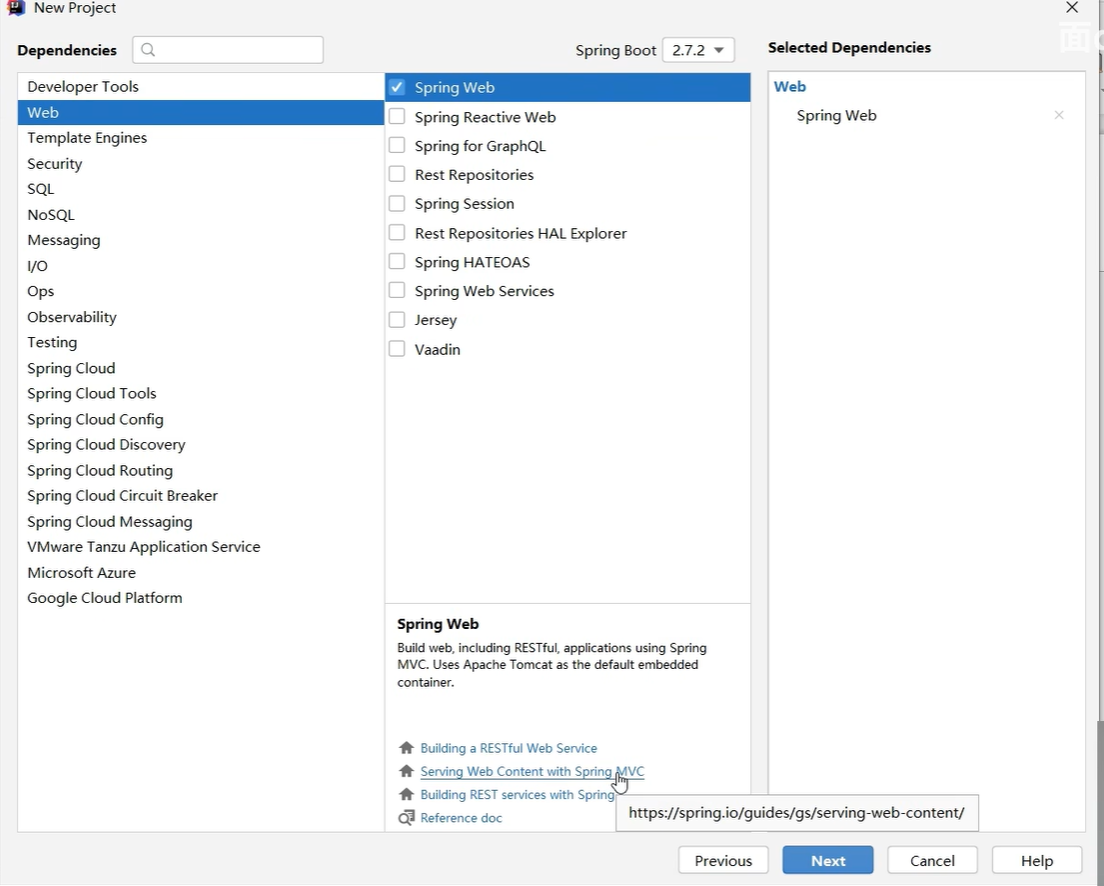Open Building a RESTful Web Service guide

508,748
